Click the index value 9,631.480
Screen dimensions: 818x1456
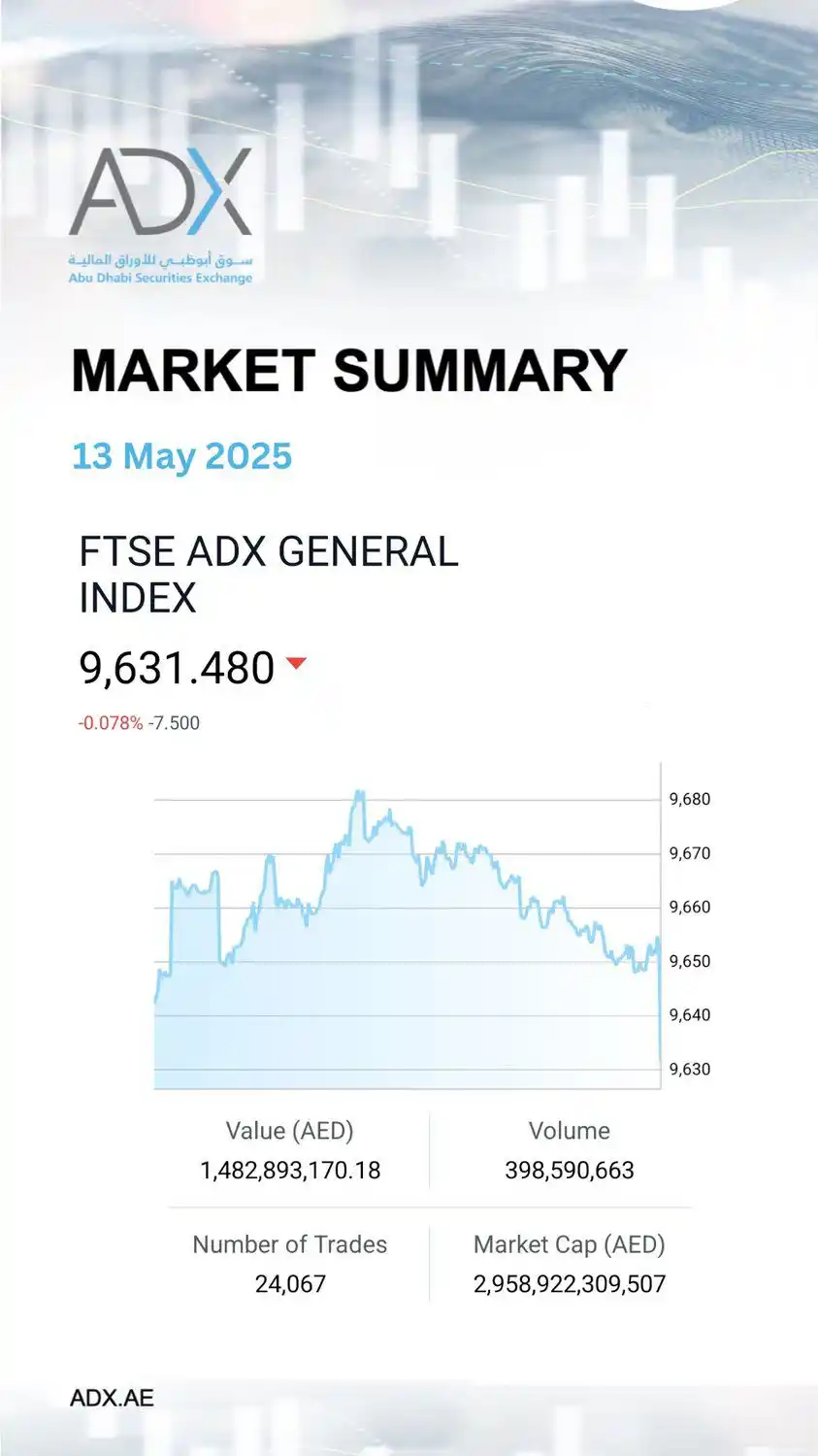pyautogui.click(x=177, y=669)
